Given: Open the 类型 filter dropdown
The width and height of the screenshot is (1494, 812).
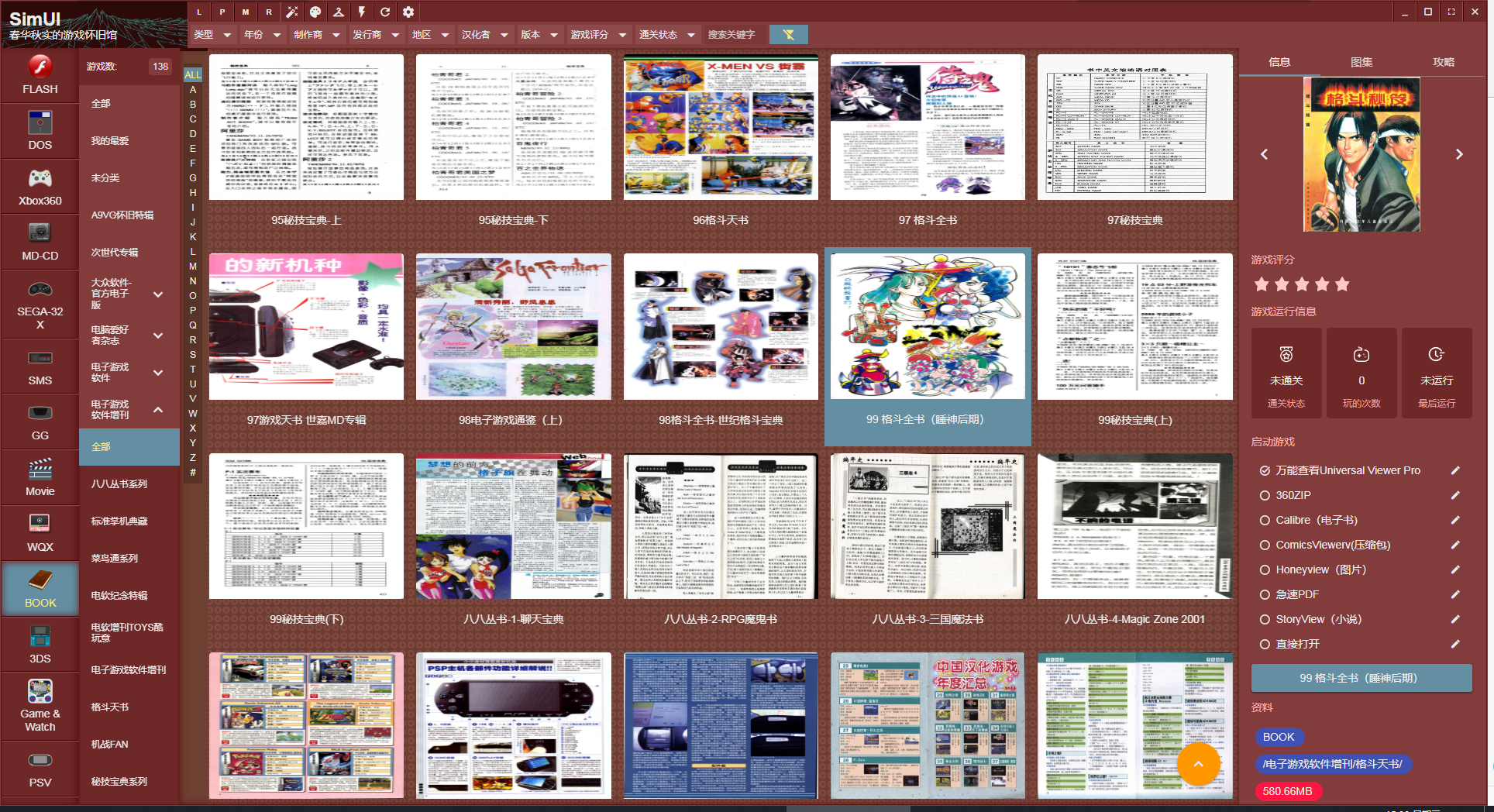Looking at the screenshot, I should pos(213,34).
